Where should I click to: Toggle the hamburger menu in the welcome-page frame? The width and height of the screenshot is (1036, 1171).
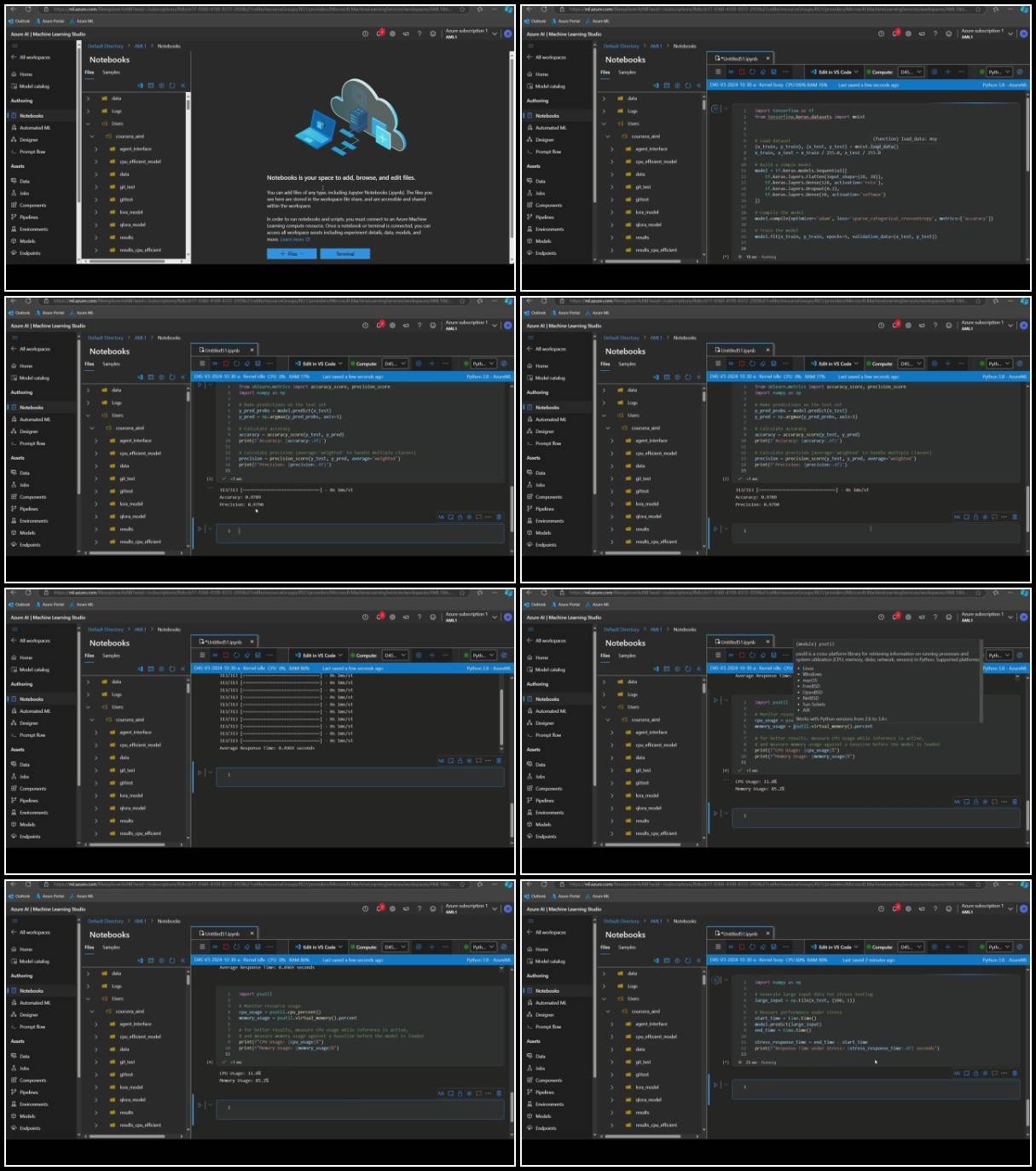click(14, 45)
